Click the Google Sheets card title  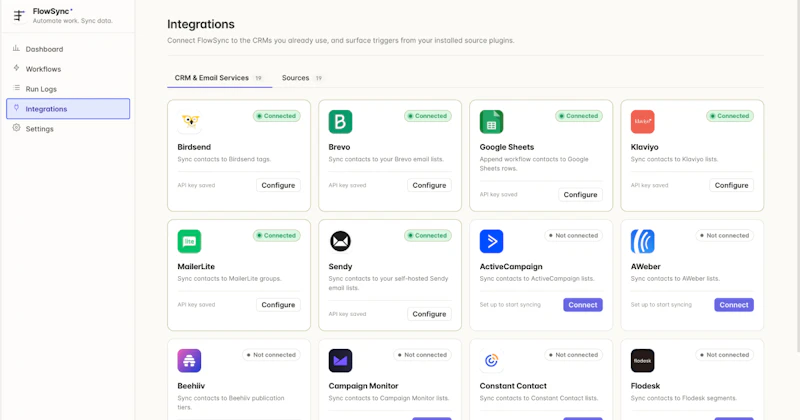pyautogui.click(x=507, y=147)
